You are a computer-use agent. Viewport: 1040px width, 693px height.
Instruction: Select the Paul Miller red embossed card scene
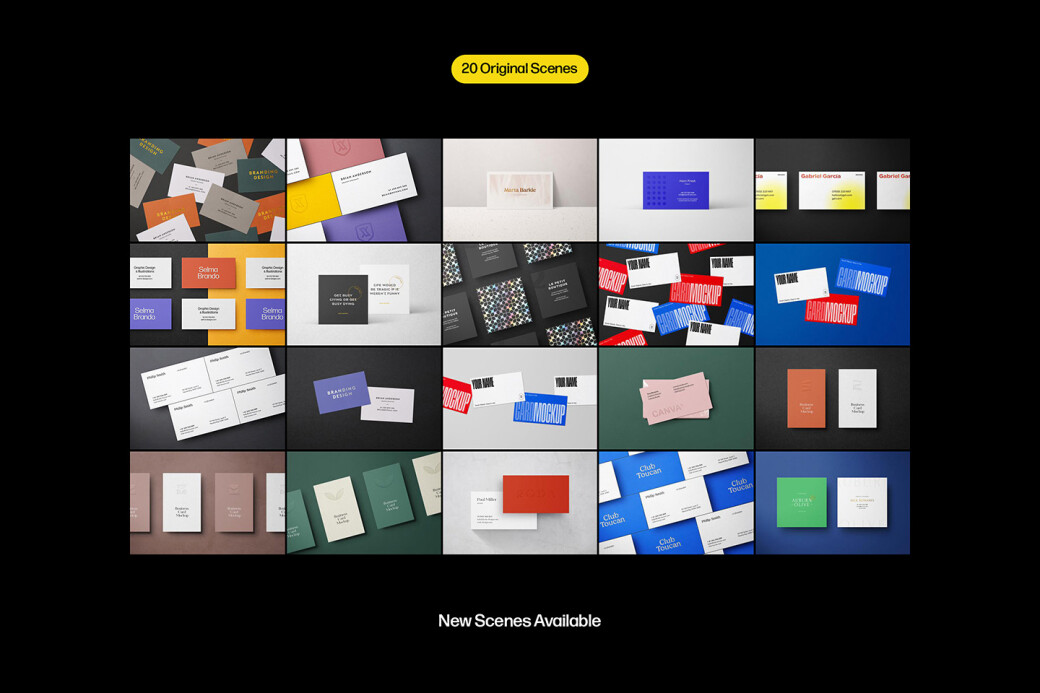[519, 501]
